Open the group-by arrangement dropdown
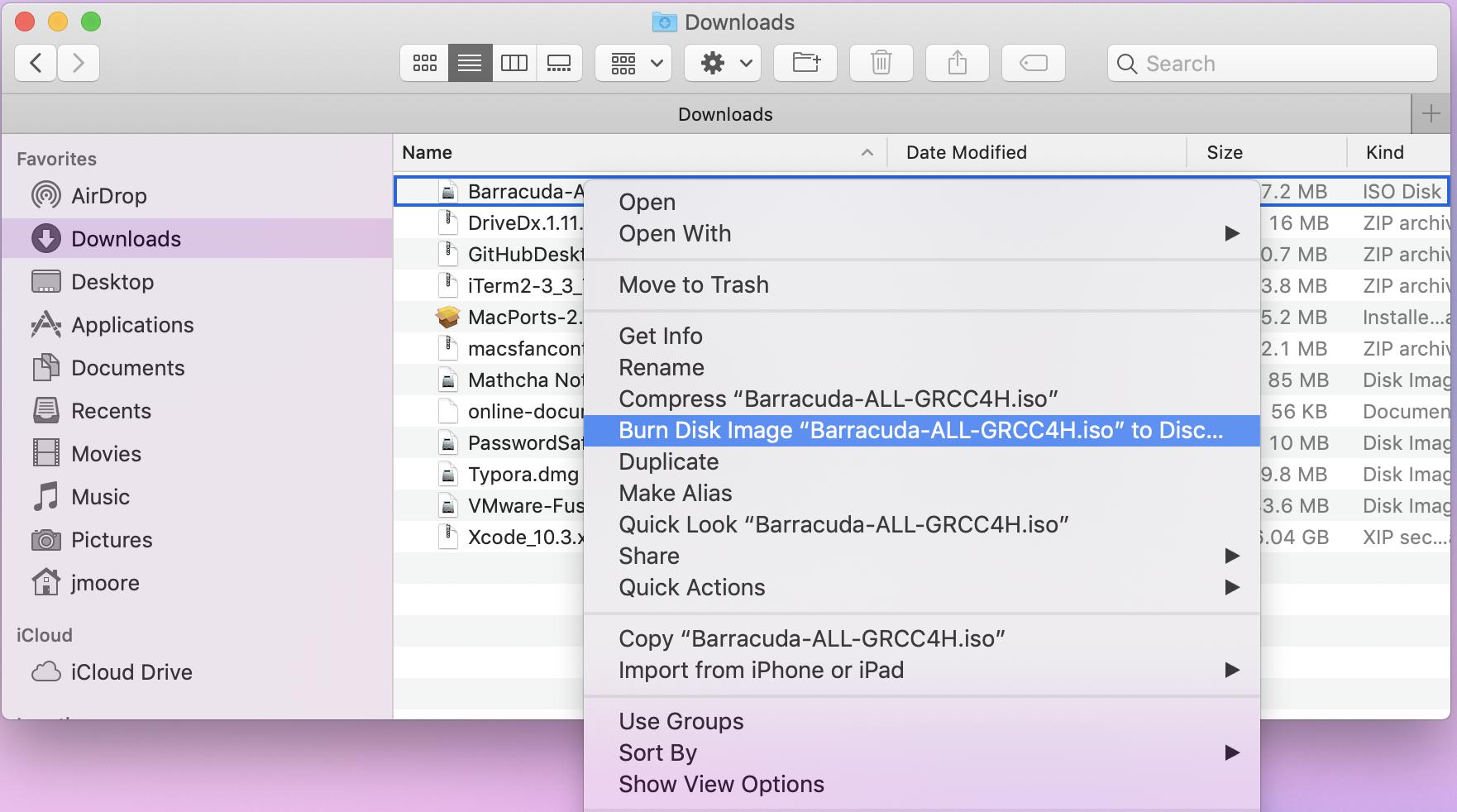The image size is (1457, 812). point(633,63)
